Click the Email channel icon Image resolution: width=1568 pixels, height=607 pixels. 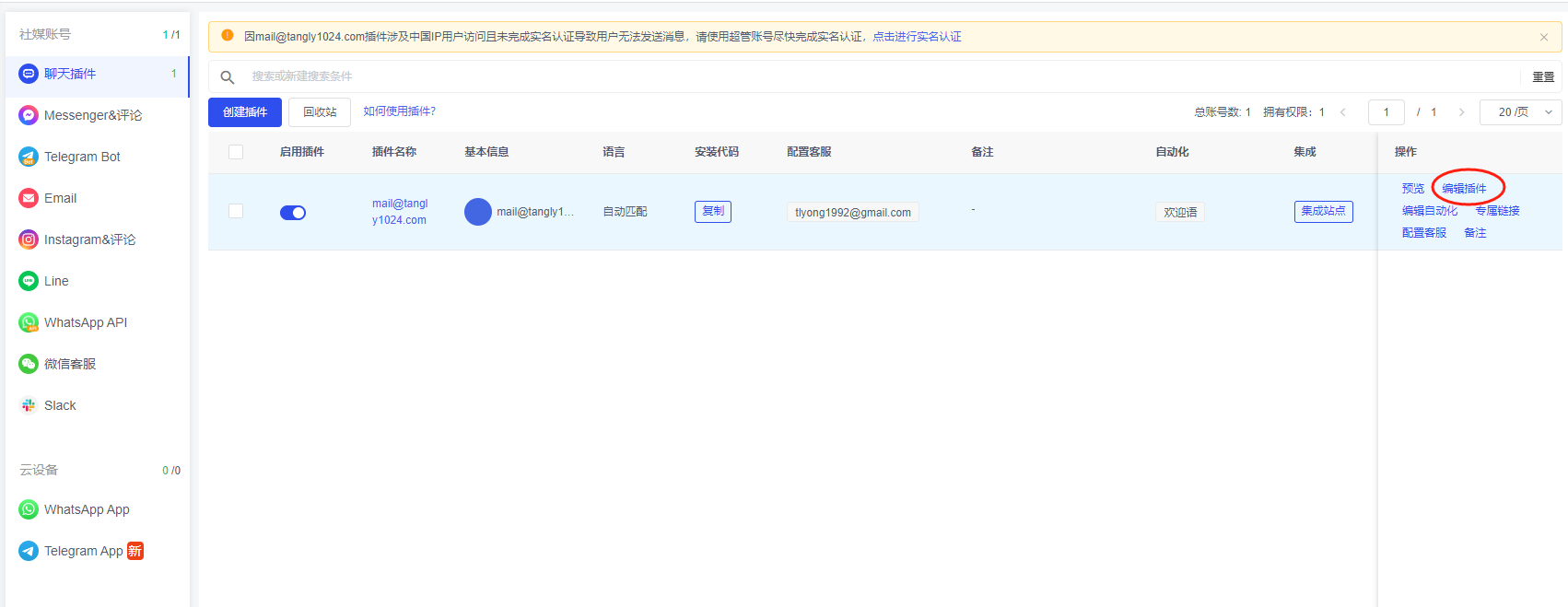(29, 198)
